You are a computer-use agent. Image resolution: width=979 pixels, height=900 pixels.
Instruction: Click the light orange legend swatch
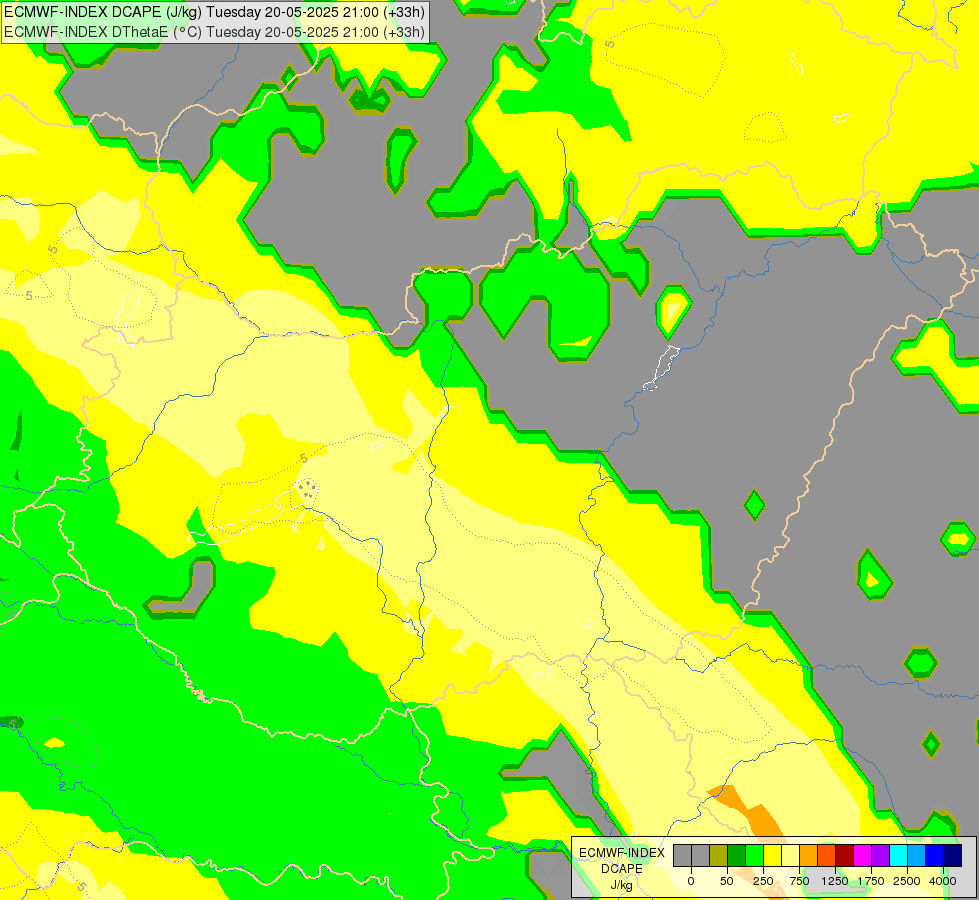(809, 855)
